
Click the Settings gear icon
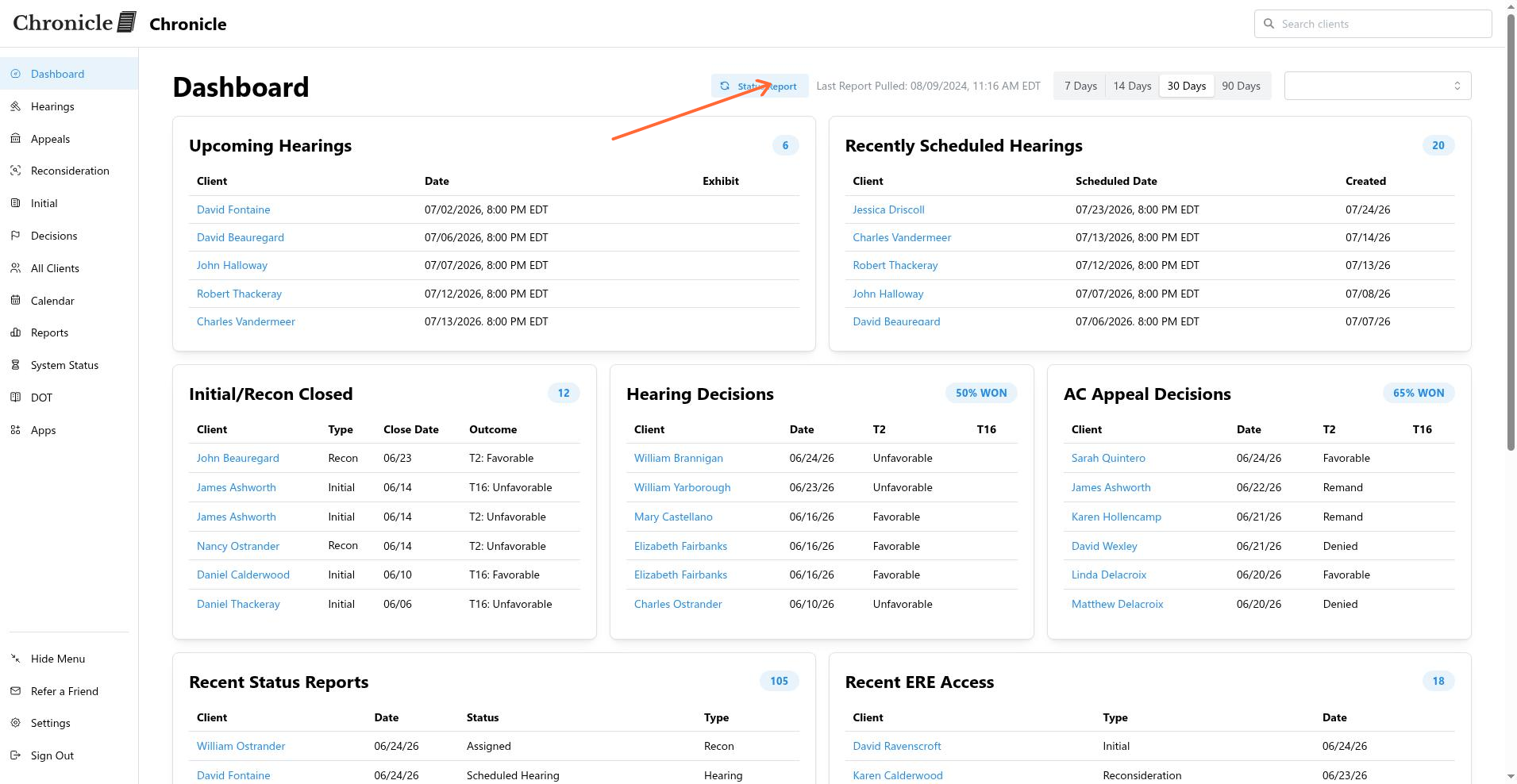tap(15, 723)
